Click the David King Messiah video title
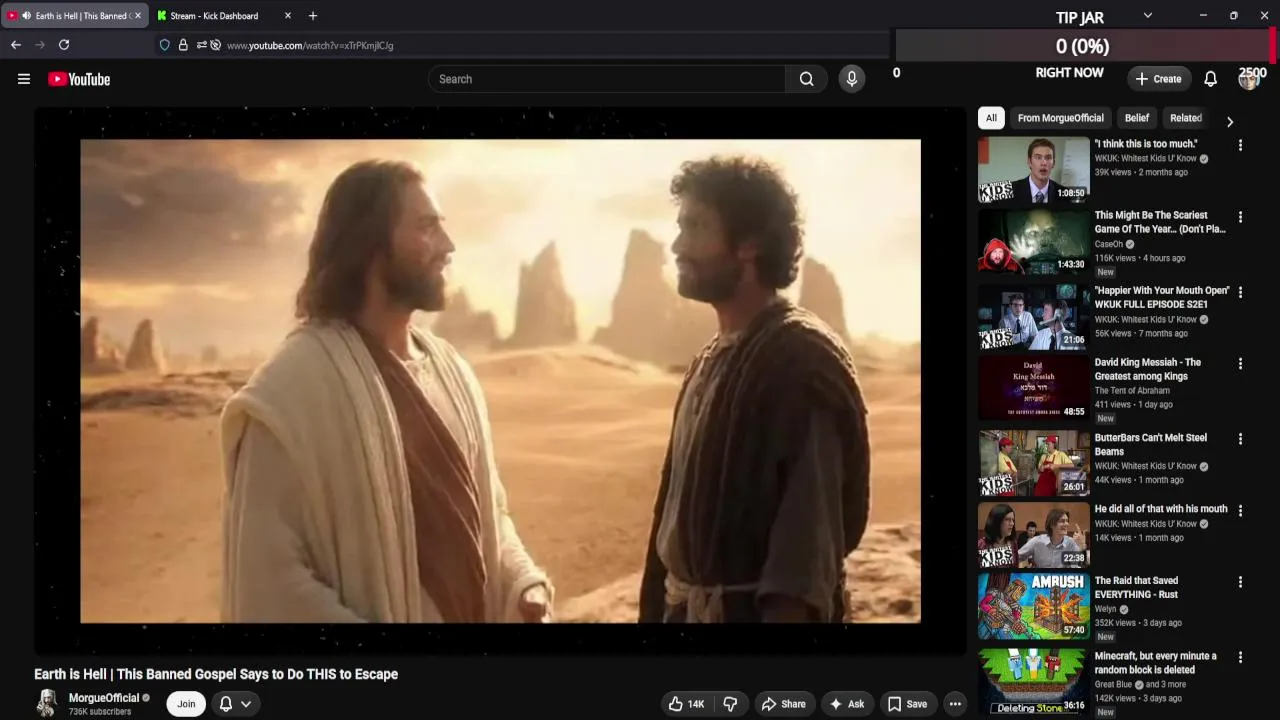The width and height of the screenshot is (1280, 720). pos(1148,369)
